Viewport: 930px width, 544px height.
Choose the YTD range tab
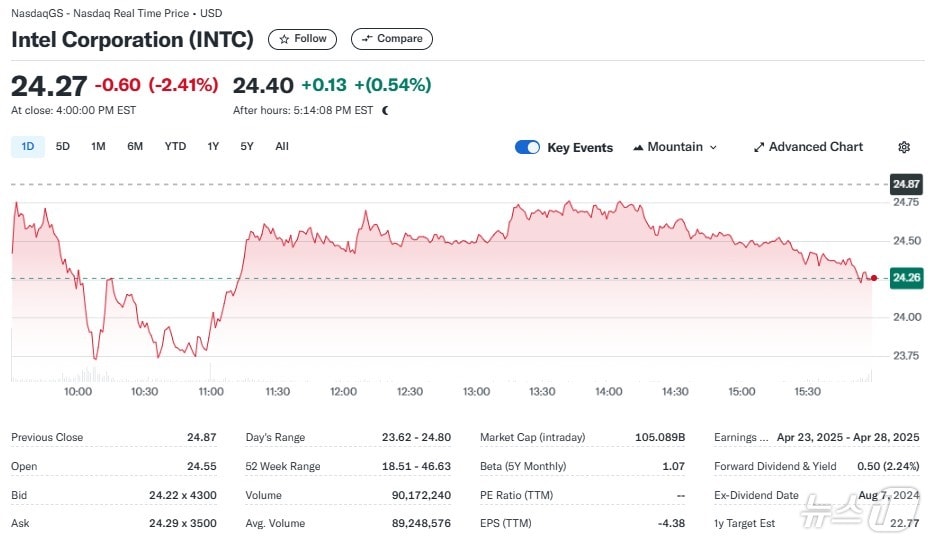point(175,146)
